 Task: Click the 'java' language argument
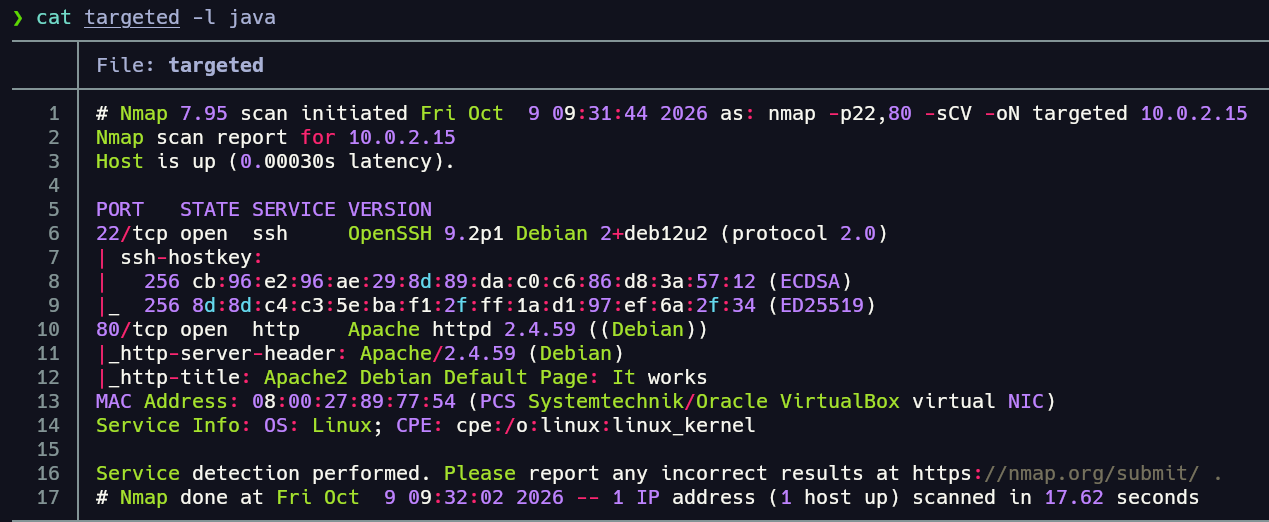(252, 17)
